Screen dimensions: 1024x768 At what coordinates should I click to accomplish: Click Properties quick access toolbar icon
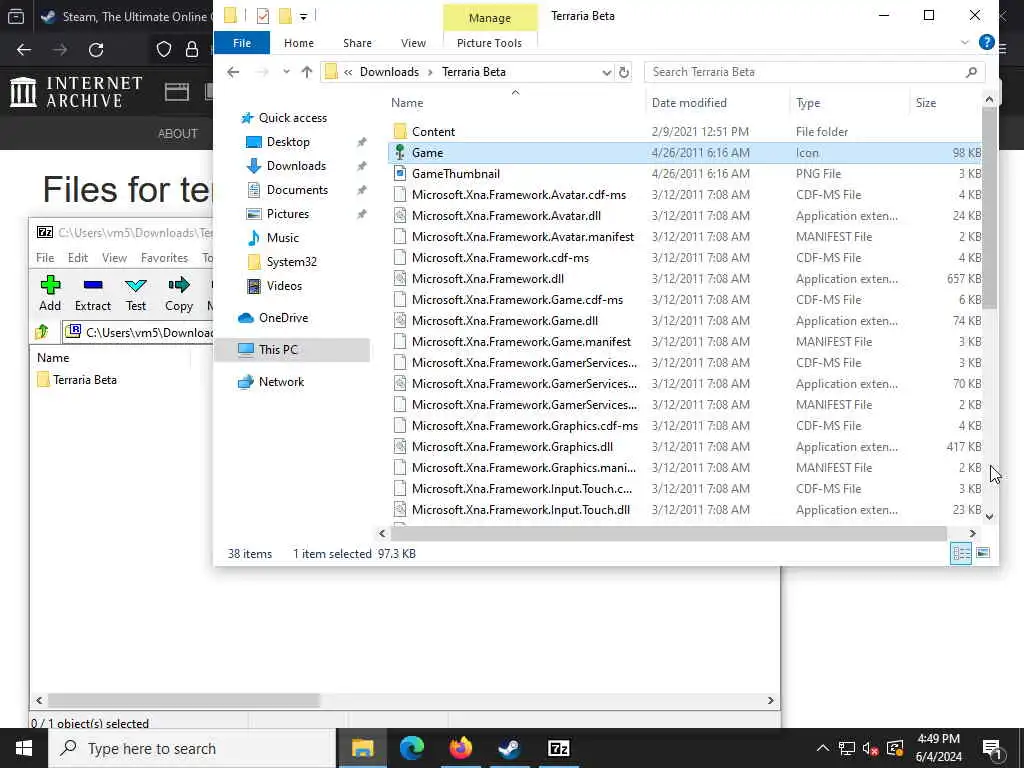tap(263, 16)
